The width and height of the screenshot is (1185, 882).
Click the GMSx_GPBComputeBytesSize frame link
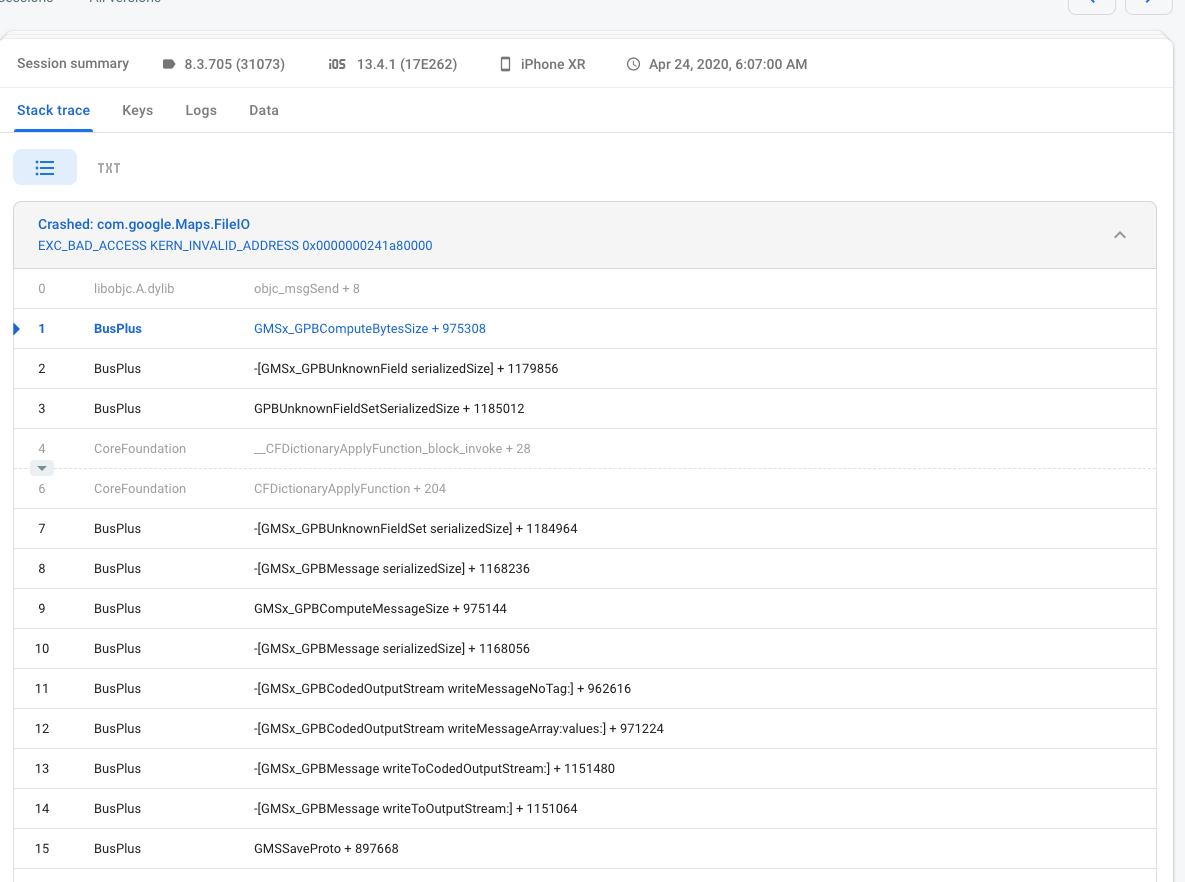[x=370, y=328]
